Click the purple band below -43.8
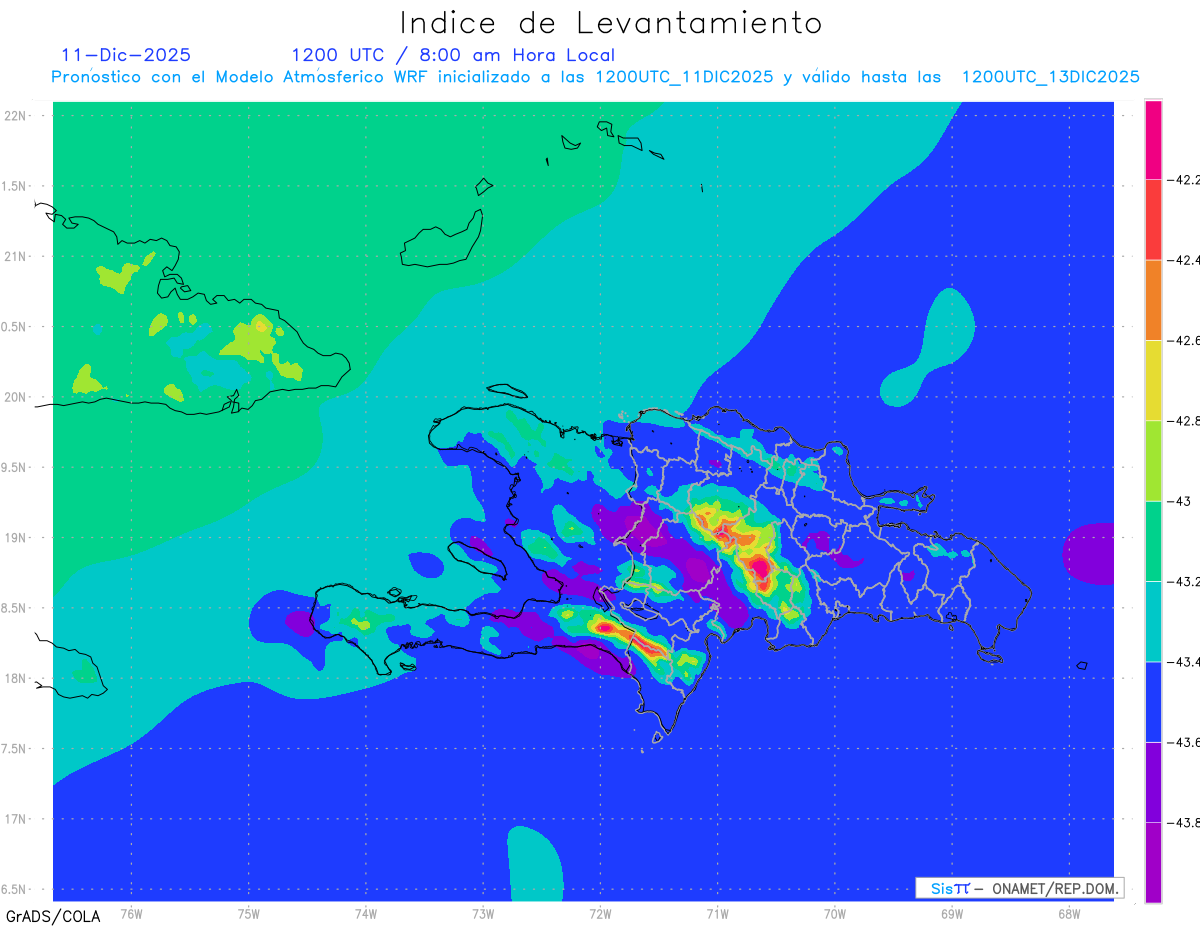This screenshot has height=927, width=1200. [1153, 862]
